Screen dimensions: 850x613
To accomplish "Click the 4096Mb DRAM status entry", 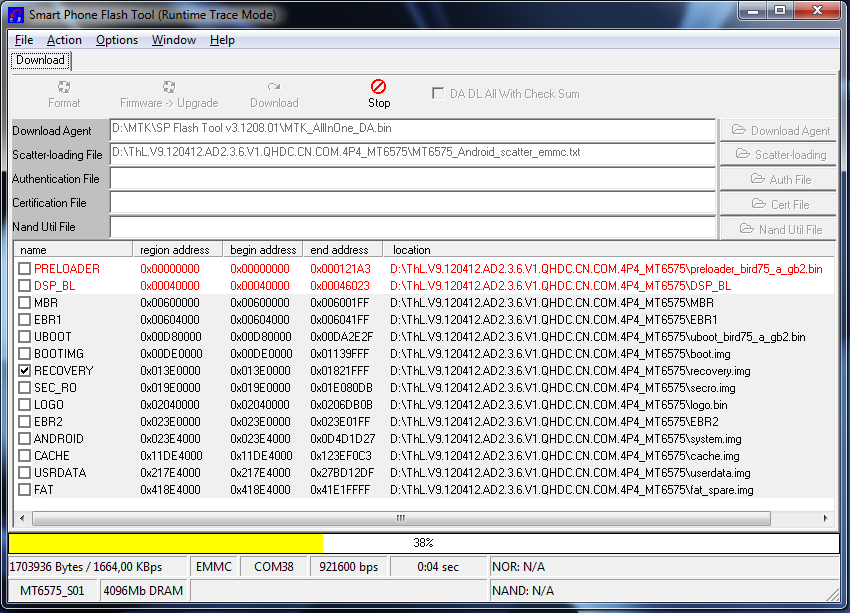I will (x=144, y=591).
